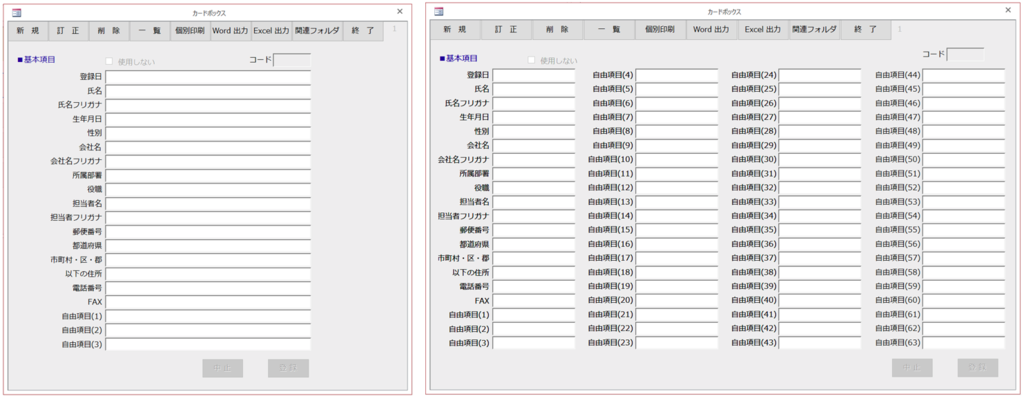This screenshot has height=398, width=1024.
Task: Open 関連フォルダ in left window
Action: tap(317, 31)
